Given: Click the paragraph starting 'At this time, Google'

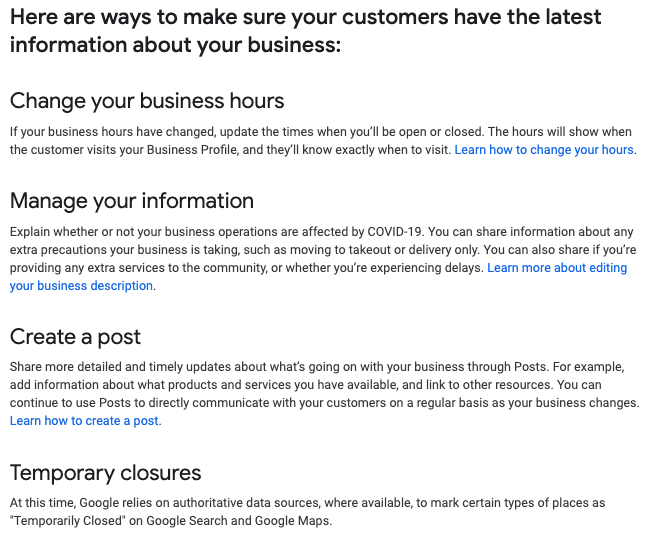Looking at the screenshot, I should (307, 512).
